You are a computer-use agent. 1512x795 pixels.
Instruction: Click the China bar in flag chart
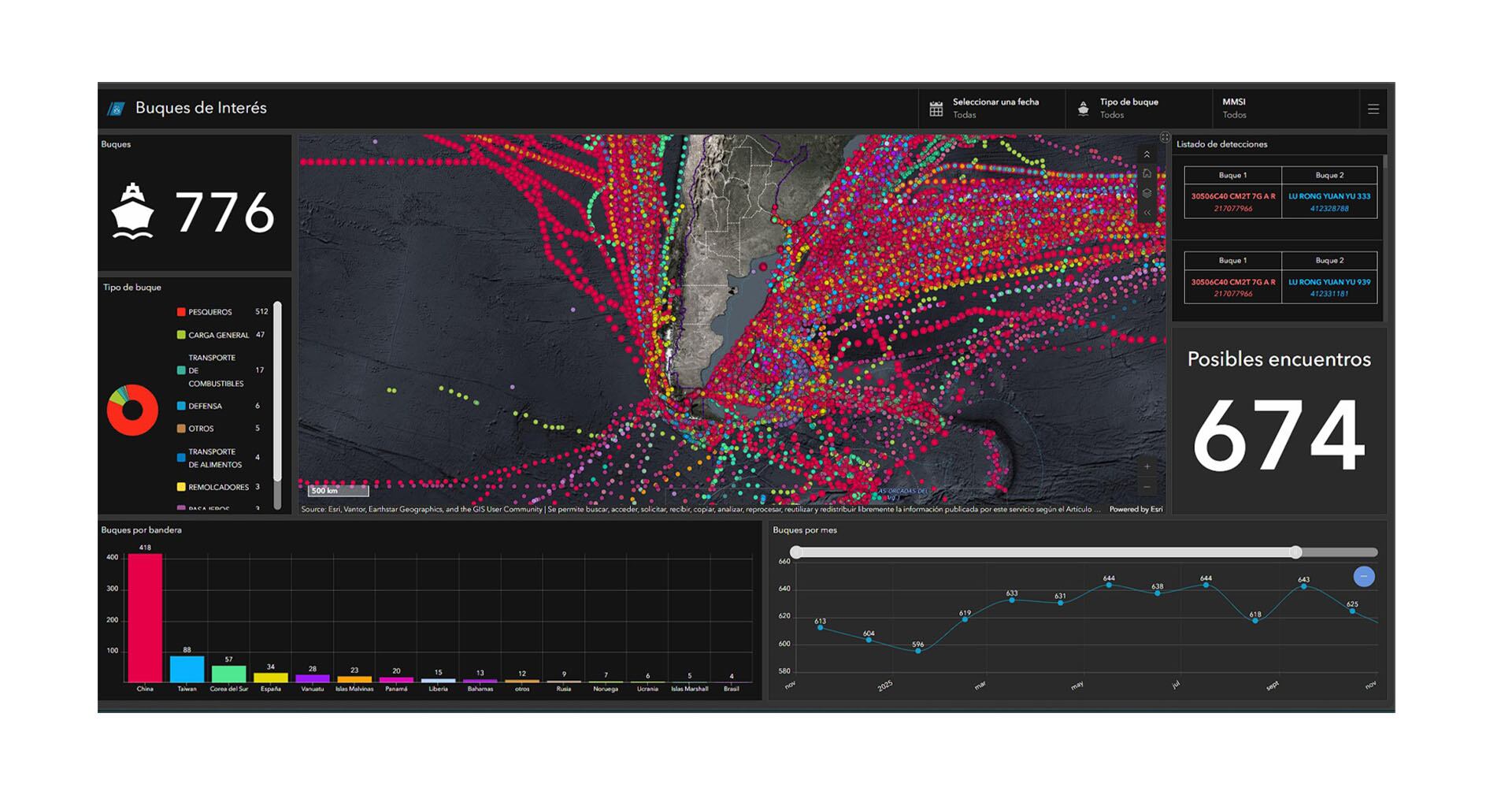click(145, 618)
